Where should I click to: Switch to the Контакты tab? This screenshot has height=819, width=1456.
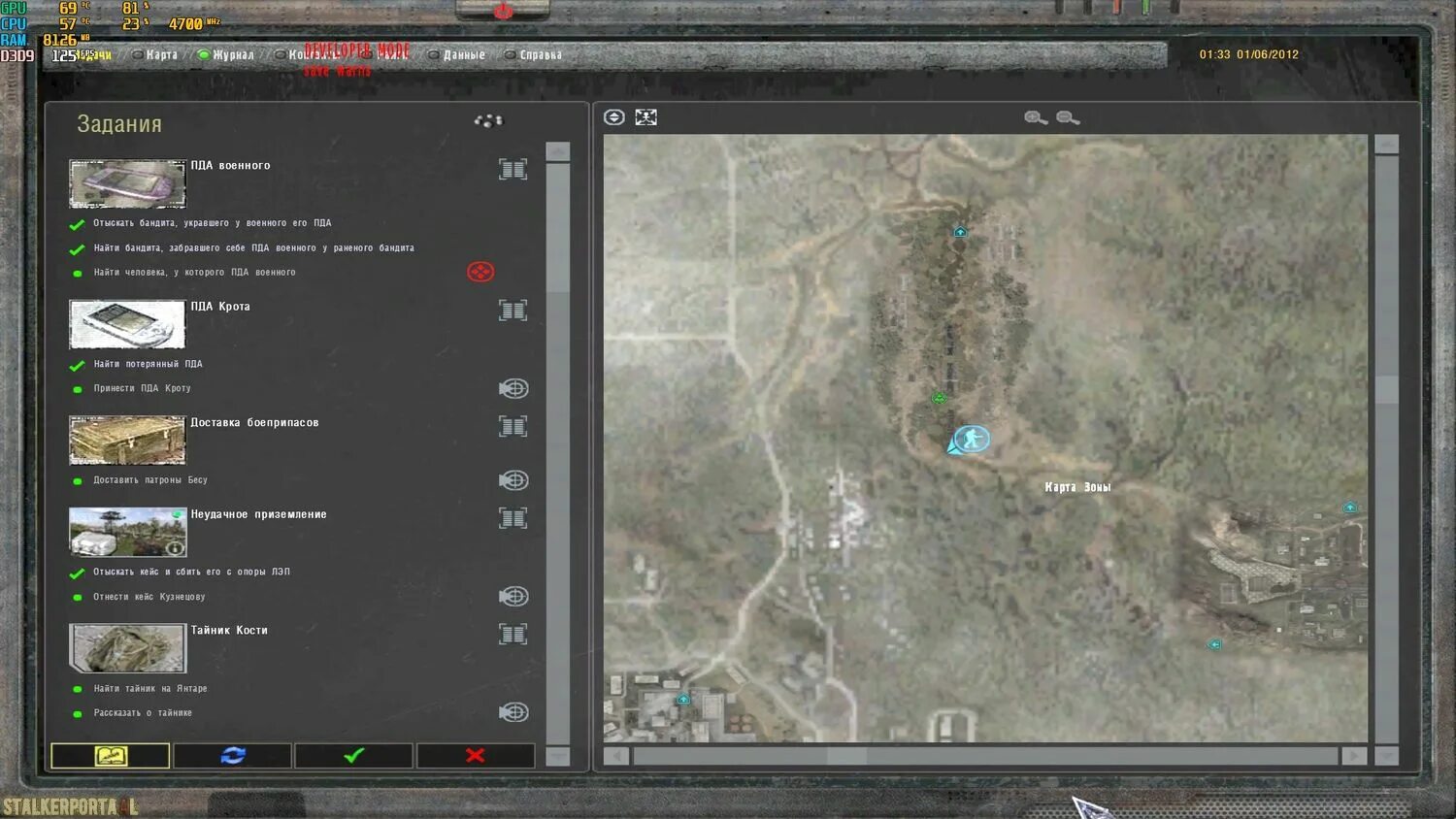pyautogui.click(x=306, y=55)
